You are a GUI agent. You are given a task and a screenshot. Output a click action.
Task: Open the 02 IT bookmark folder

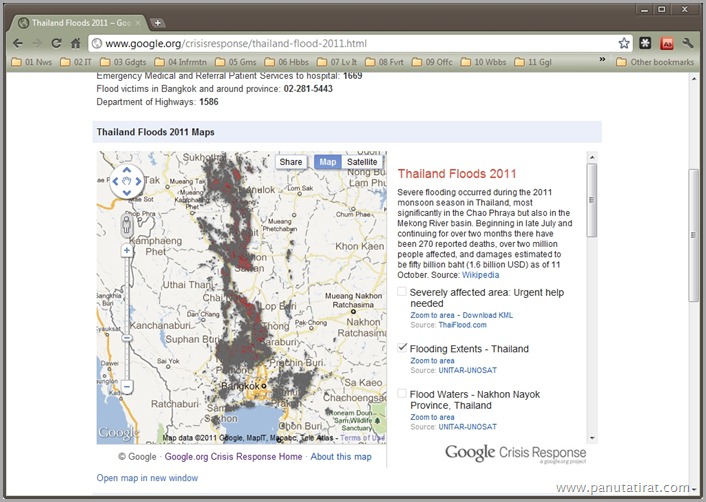(x=76, y=62)
